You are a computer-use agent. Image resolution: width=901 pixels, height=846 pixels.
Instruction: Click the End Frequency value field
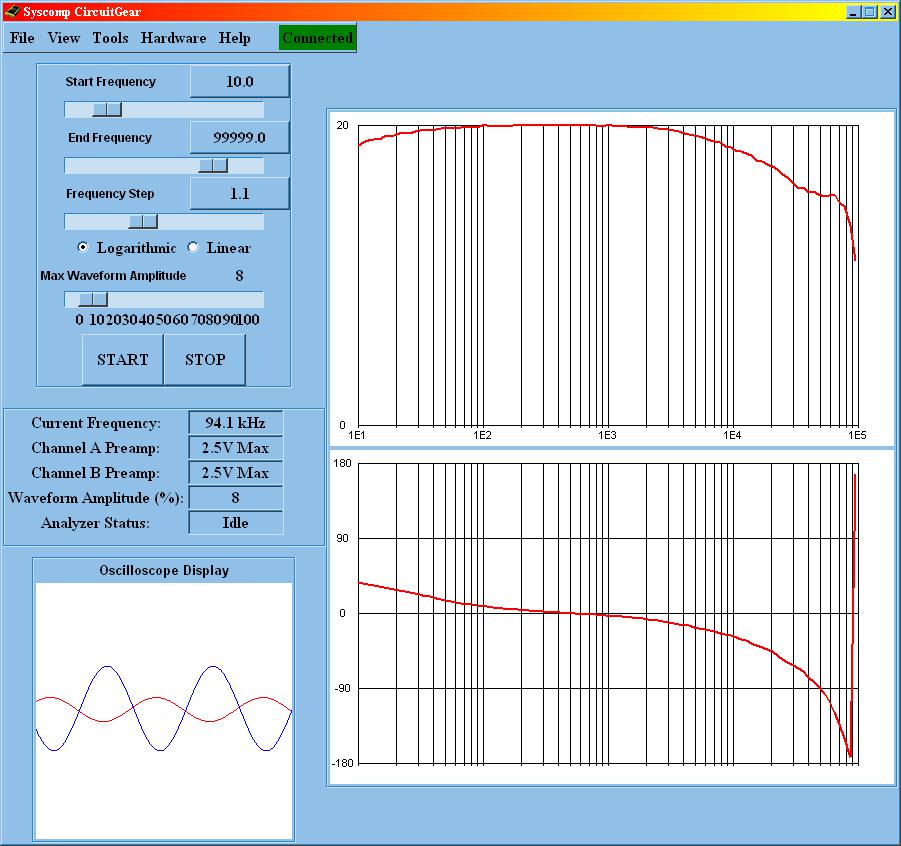click(240, 138)
